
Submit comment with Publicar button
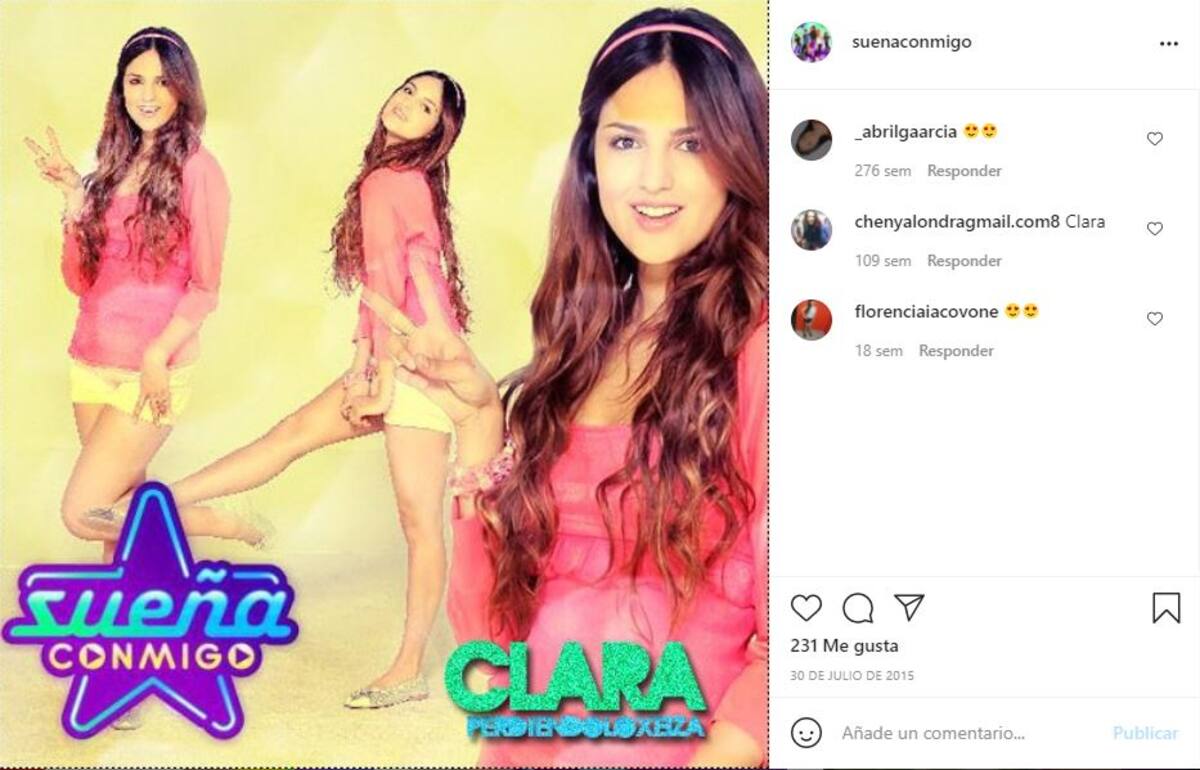[x=1145, y=733]
